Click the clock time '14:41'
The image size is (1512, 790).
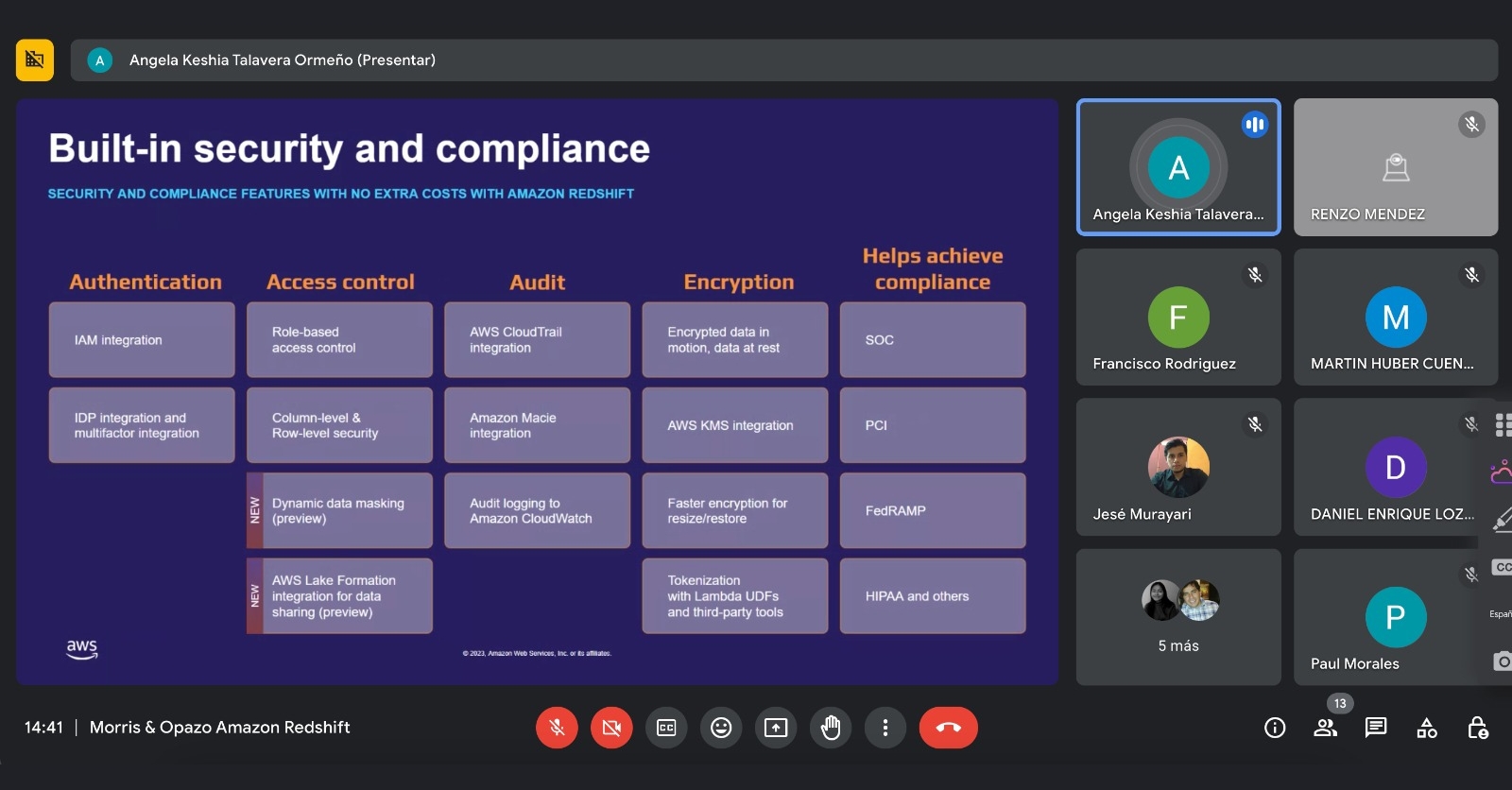pos(43,728)
